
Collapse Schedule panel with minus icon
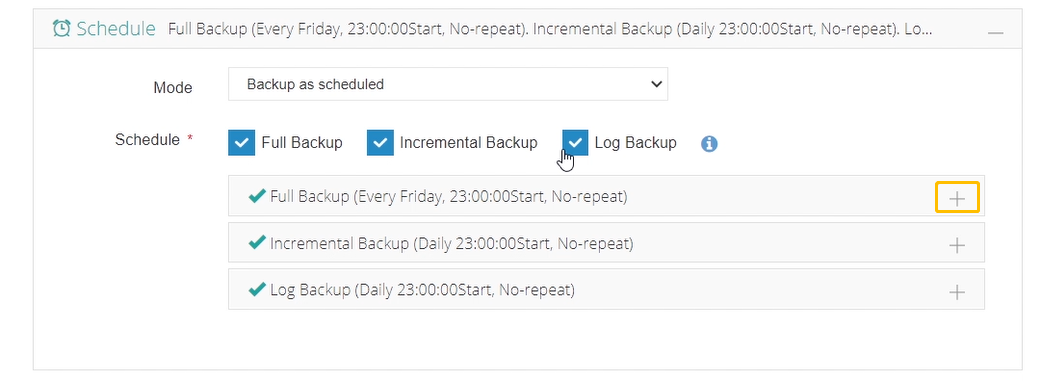(x=995, y=32)
